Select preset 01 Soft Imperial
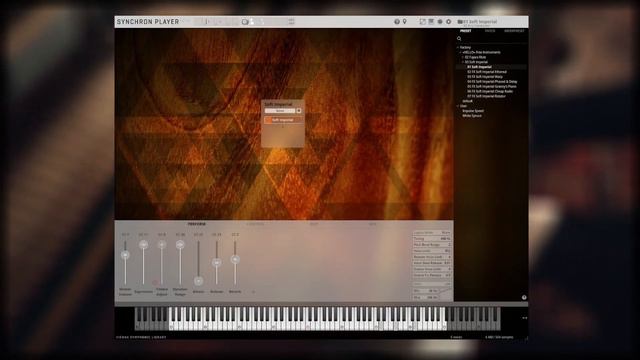640x360 pixels. (479, 67)
